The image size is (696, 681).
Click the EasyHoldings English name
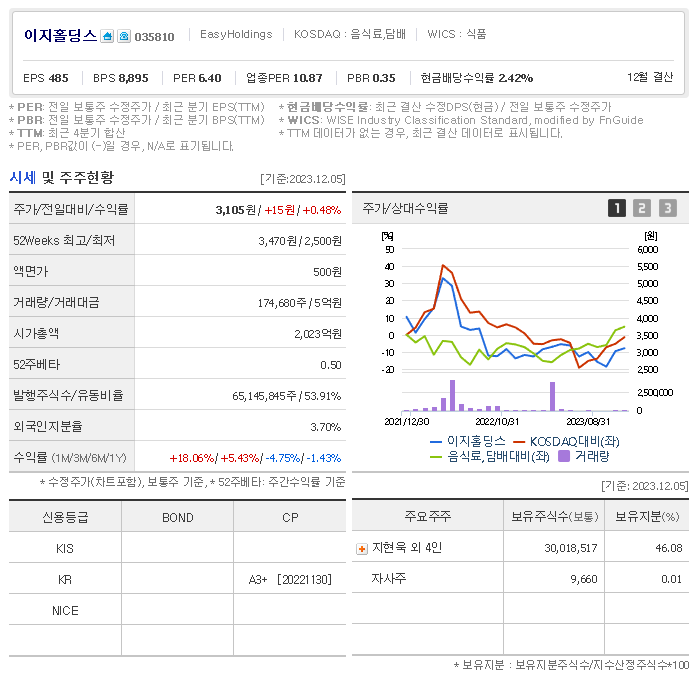coord(236,34)
